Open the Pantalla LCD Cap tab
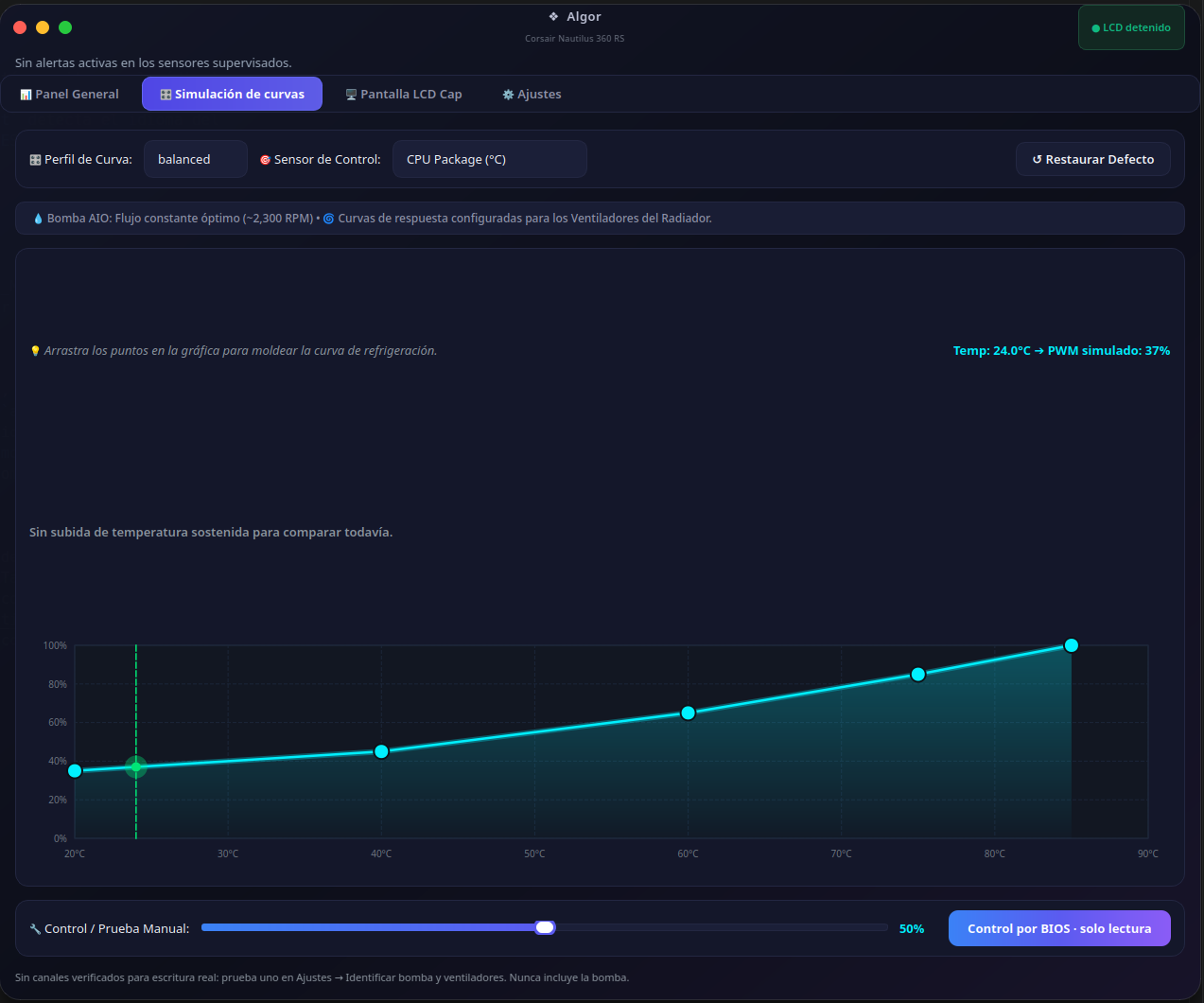The height and width of the screenshot is (1003, 1204). click(404, 94)
